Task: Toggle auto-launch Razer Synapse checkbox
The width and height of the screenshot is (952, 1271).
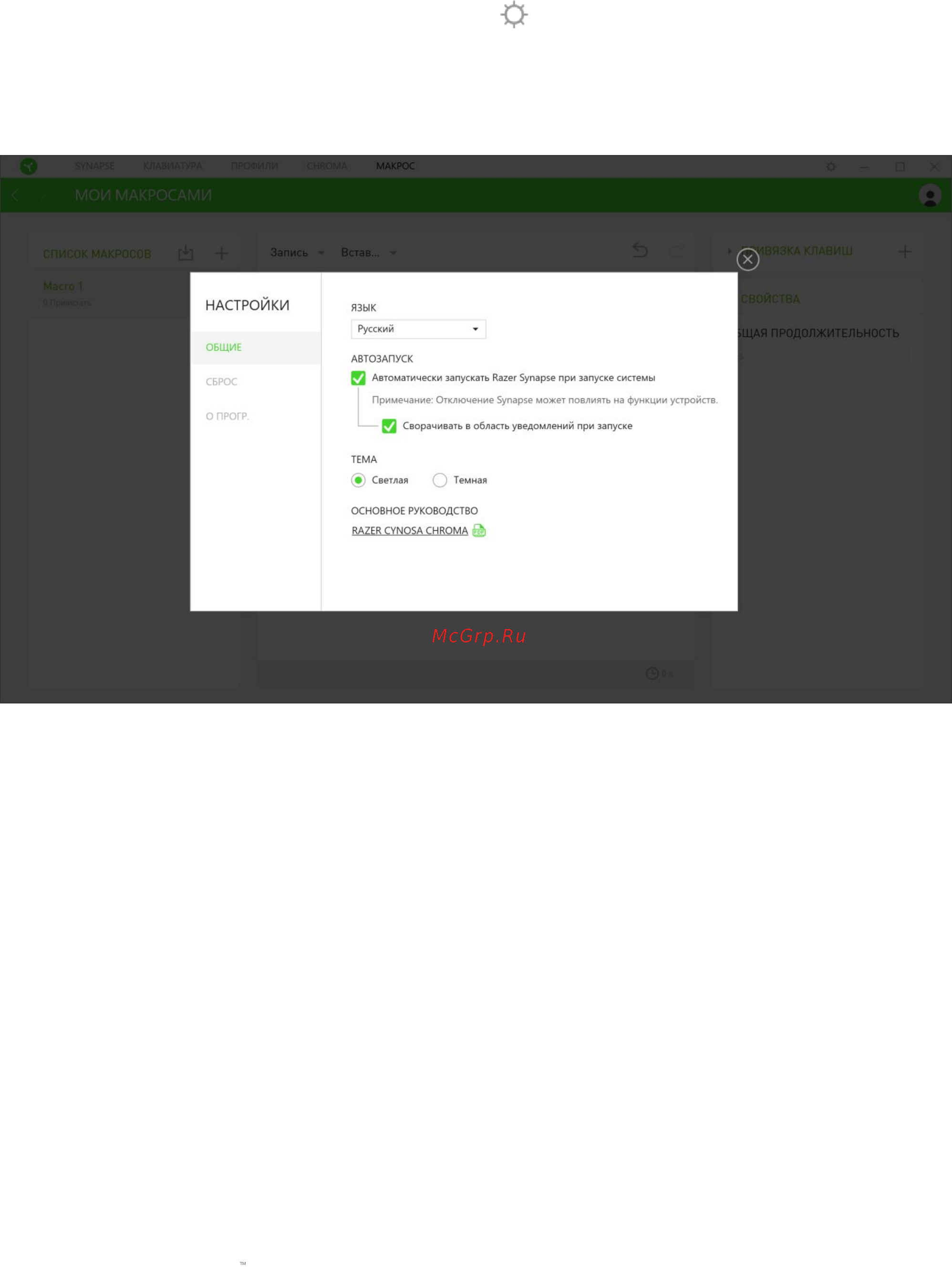Action: coord(358,378)
